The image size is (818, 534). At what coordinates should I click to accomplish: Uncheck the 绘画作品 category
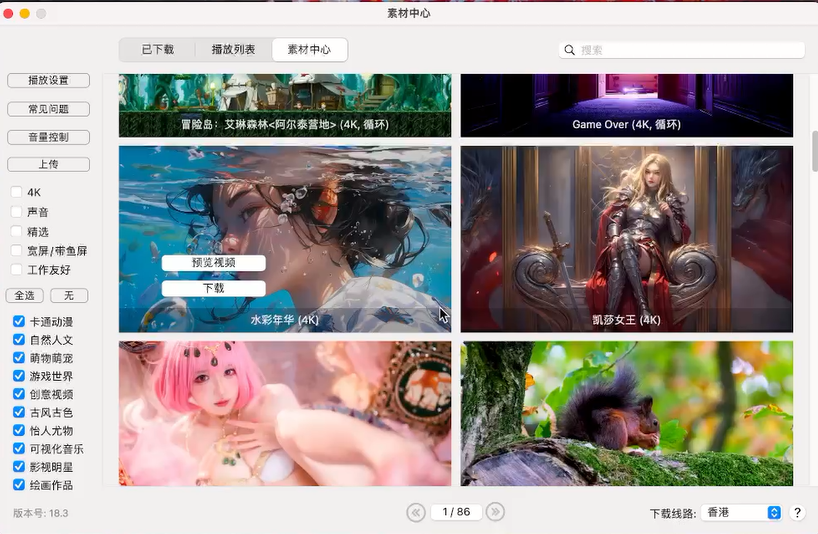pyautogui.click(x=19, y=484)
